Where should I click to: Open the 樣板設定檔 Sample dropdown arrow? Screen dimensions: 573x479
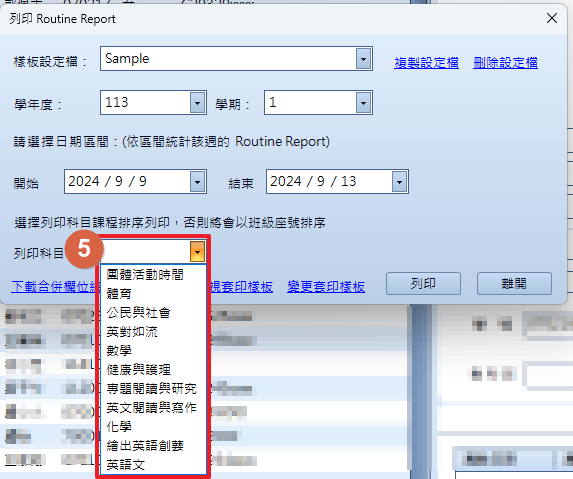[363, 59]
